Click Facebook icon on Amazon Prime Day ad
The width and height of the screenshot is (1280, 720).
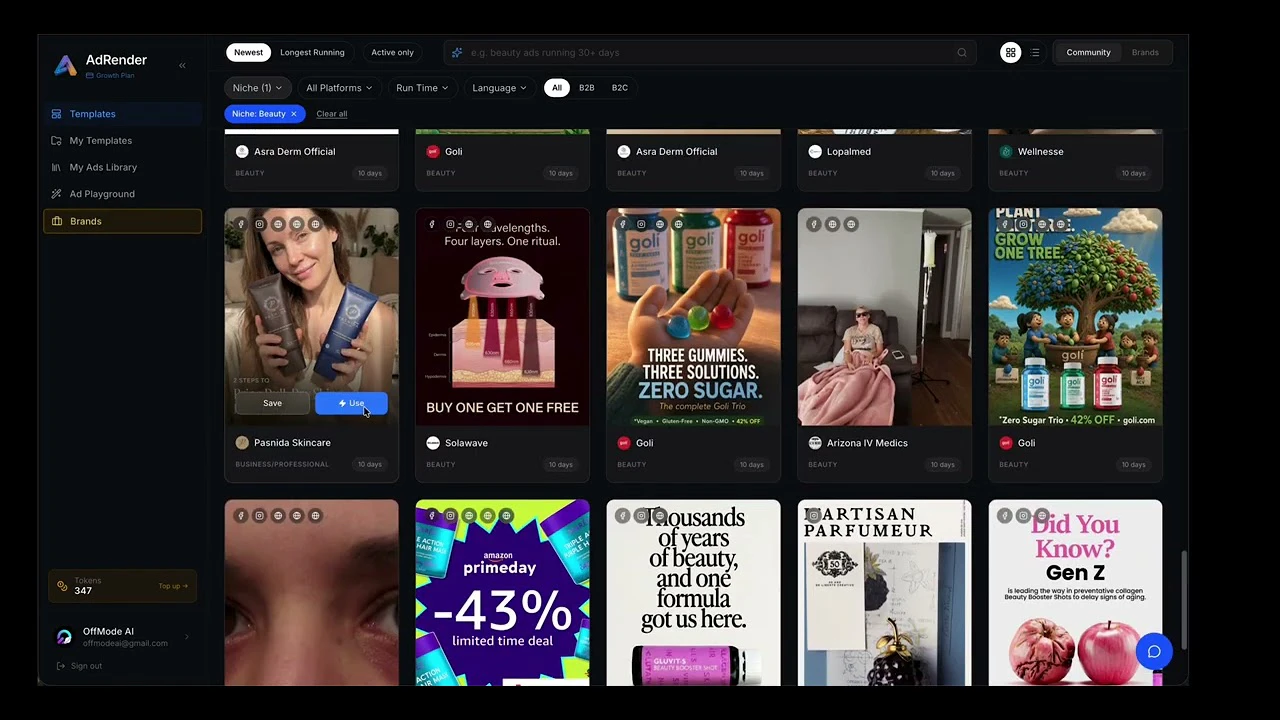click(432, 515)
